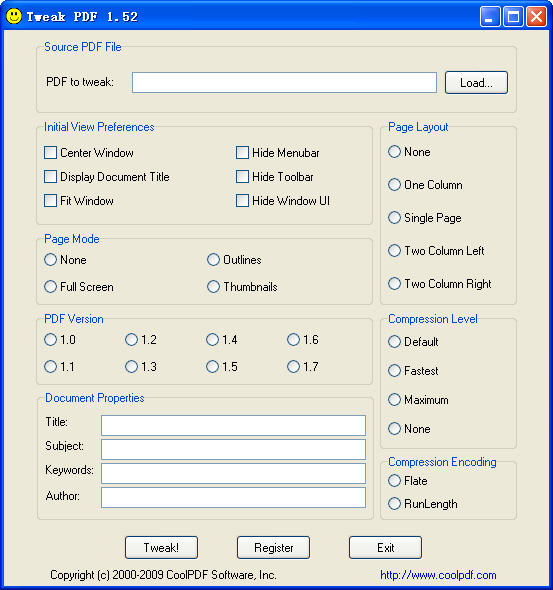Click the Title input field

233,425
